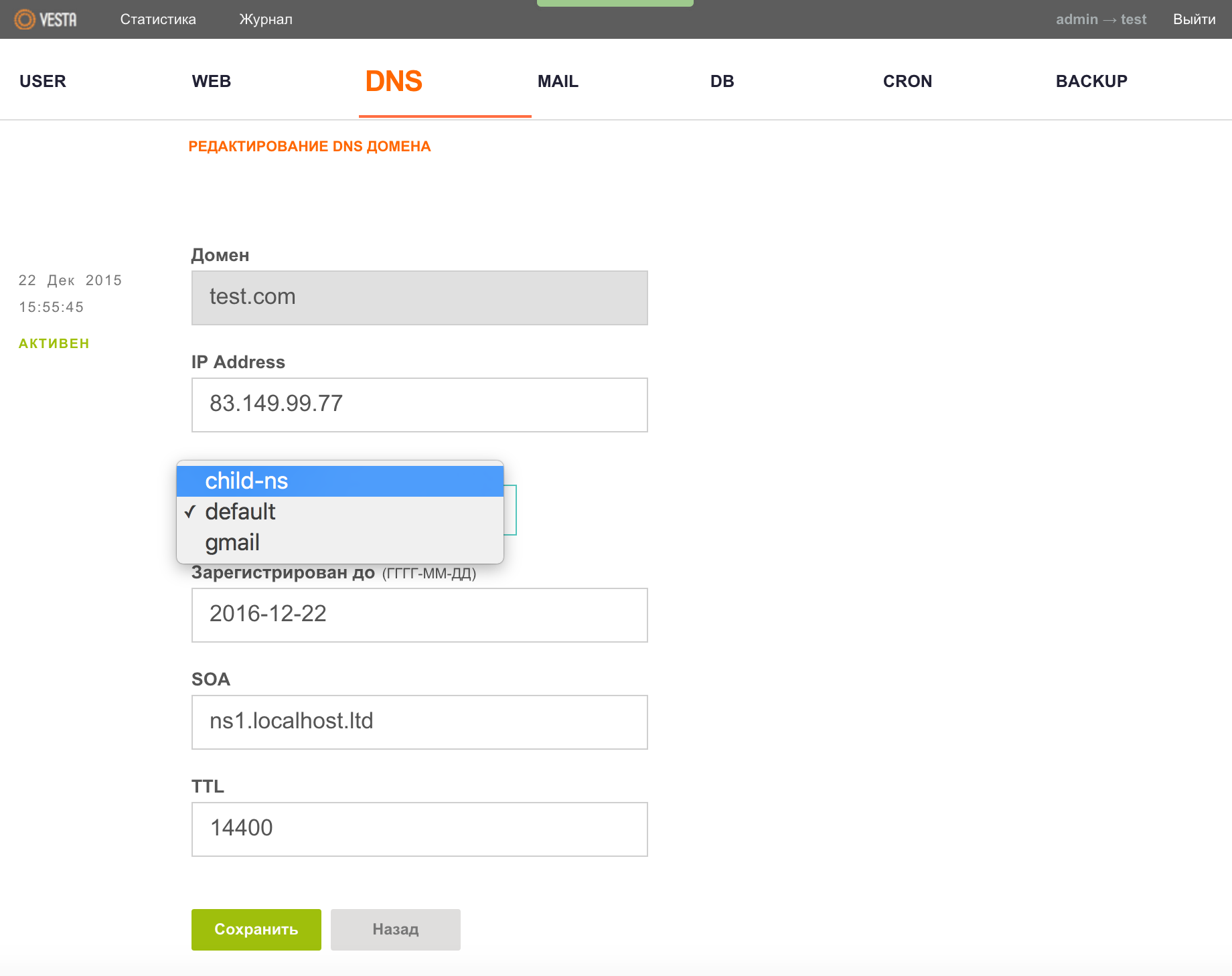Go to the MAIL tab
This screenshot has width=1232, height=976.
pyautogui.click(x=558, y=81)
